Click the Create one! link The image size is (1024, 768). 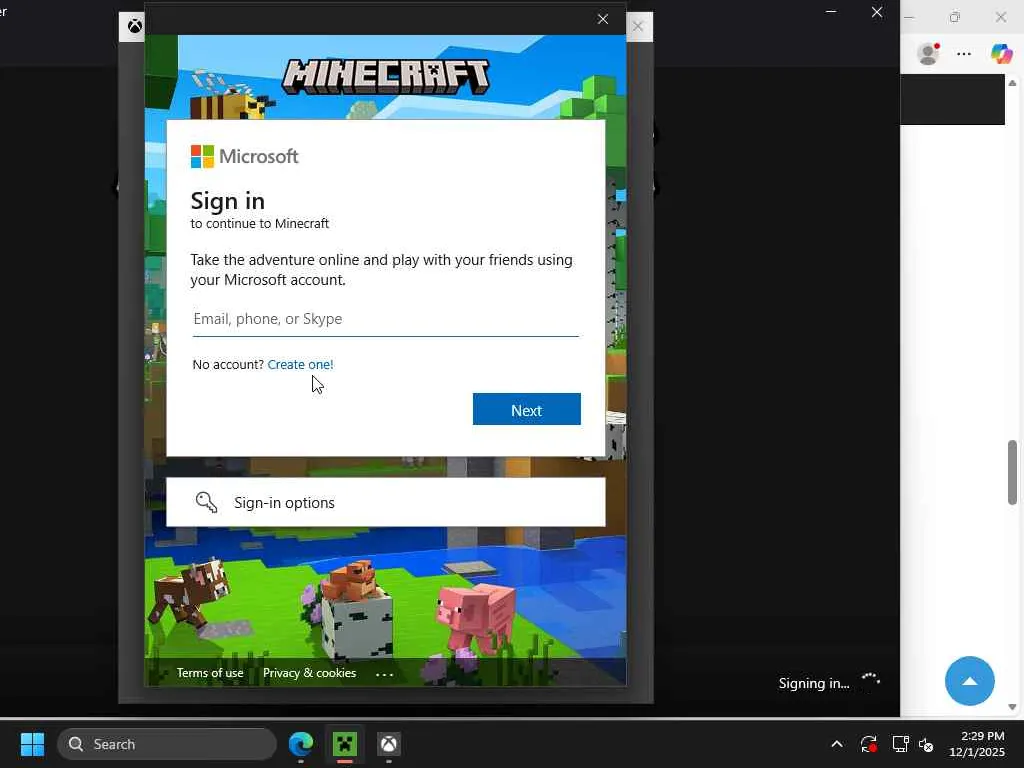[300, 364]
